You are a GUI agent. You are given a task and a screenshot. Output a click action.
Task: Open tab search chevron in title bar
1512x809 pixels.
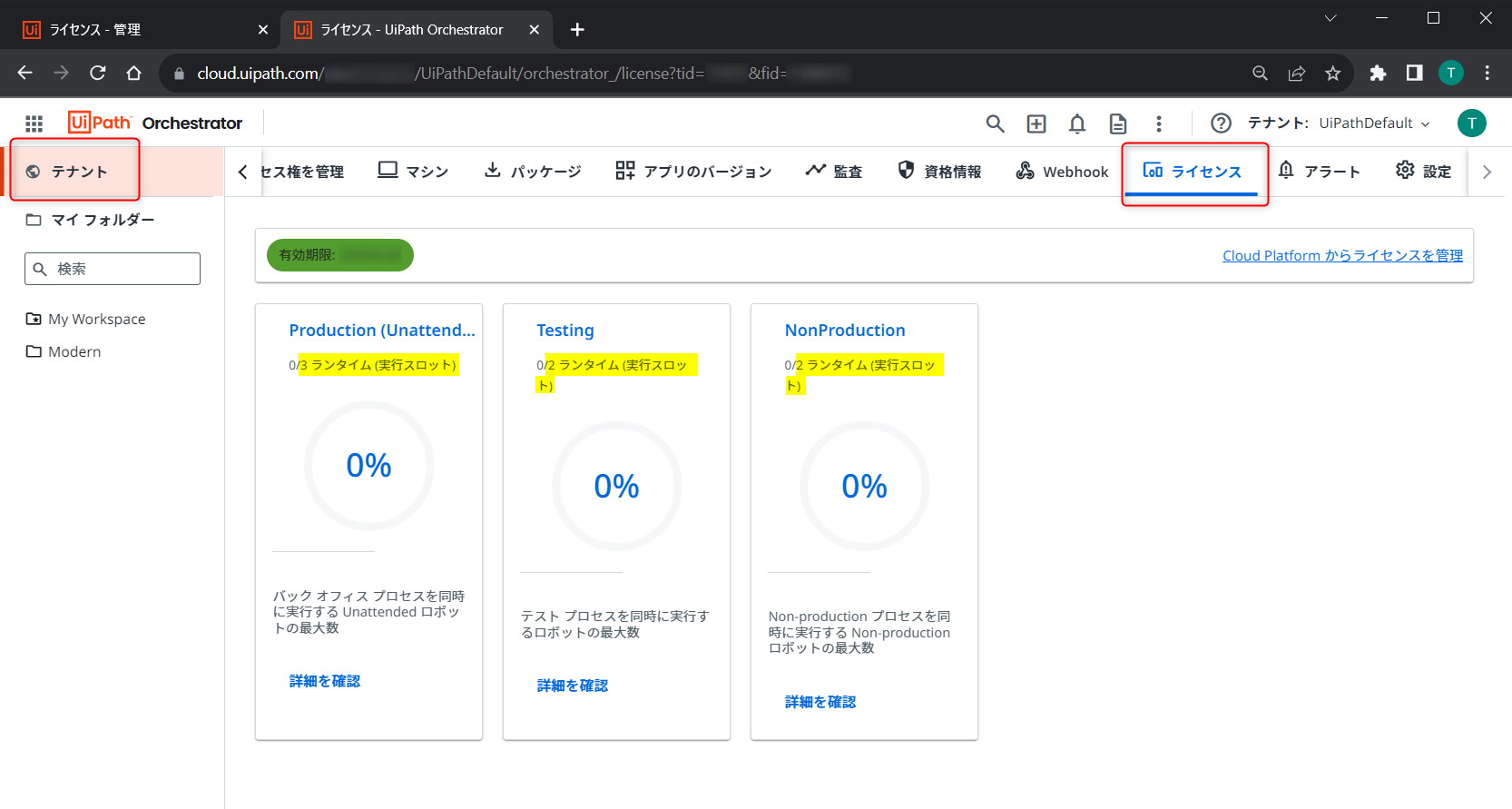[1330, 18]
